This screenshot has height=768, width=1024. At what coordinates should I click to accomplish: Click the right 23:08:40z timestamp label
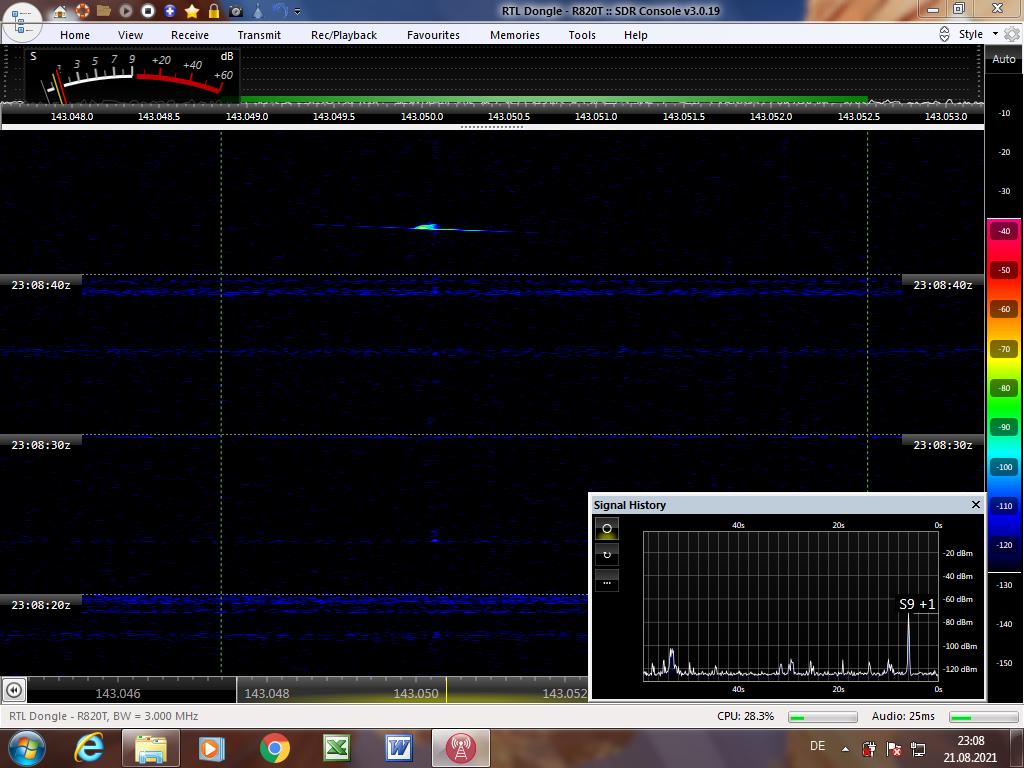point(942,285)
